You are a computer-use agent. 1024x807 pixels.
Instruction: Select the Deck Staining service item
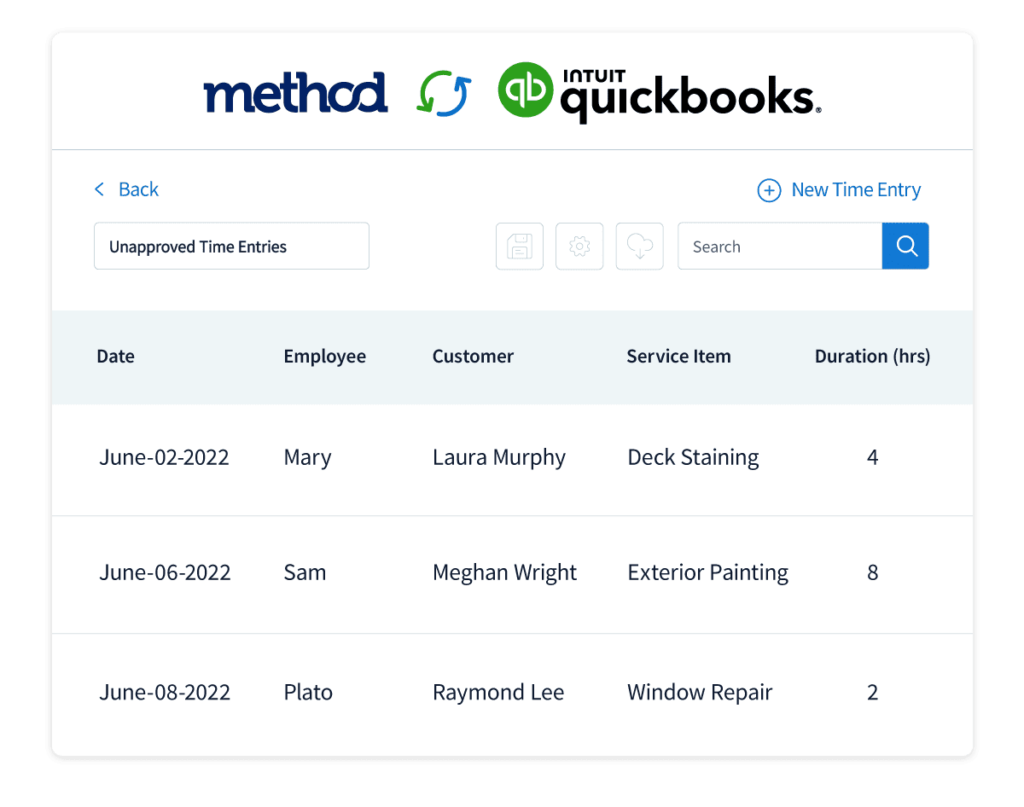pos(694,458)
